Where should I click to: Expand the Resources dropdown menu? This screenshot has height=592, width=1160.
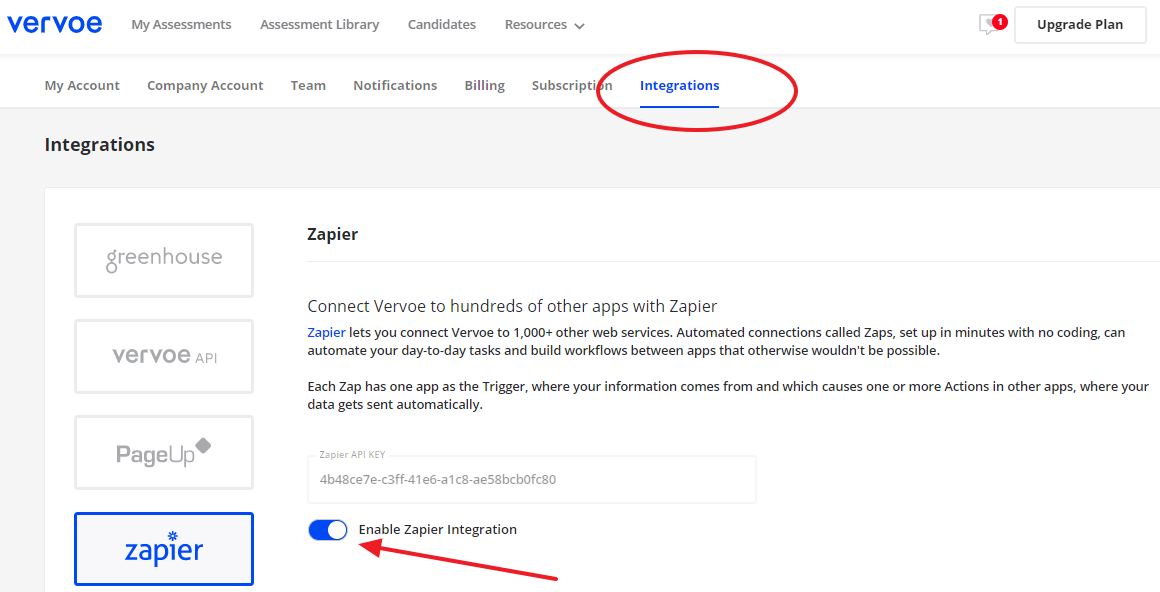coord(544,25)
